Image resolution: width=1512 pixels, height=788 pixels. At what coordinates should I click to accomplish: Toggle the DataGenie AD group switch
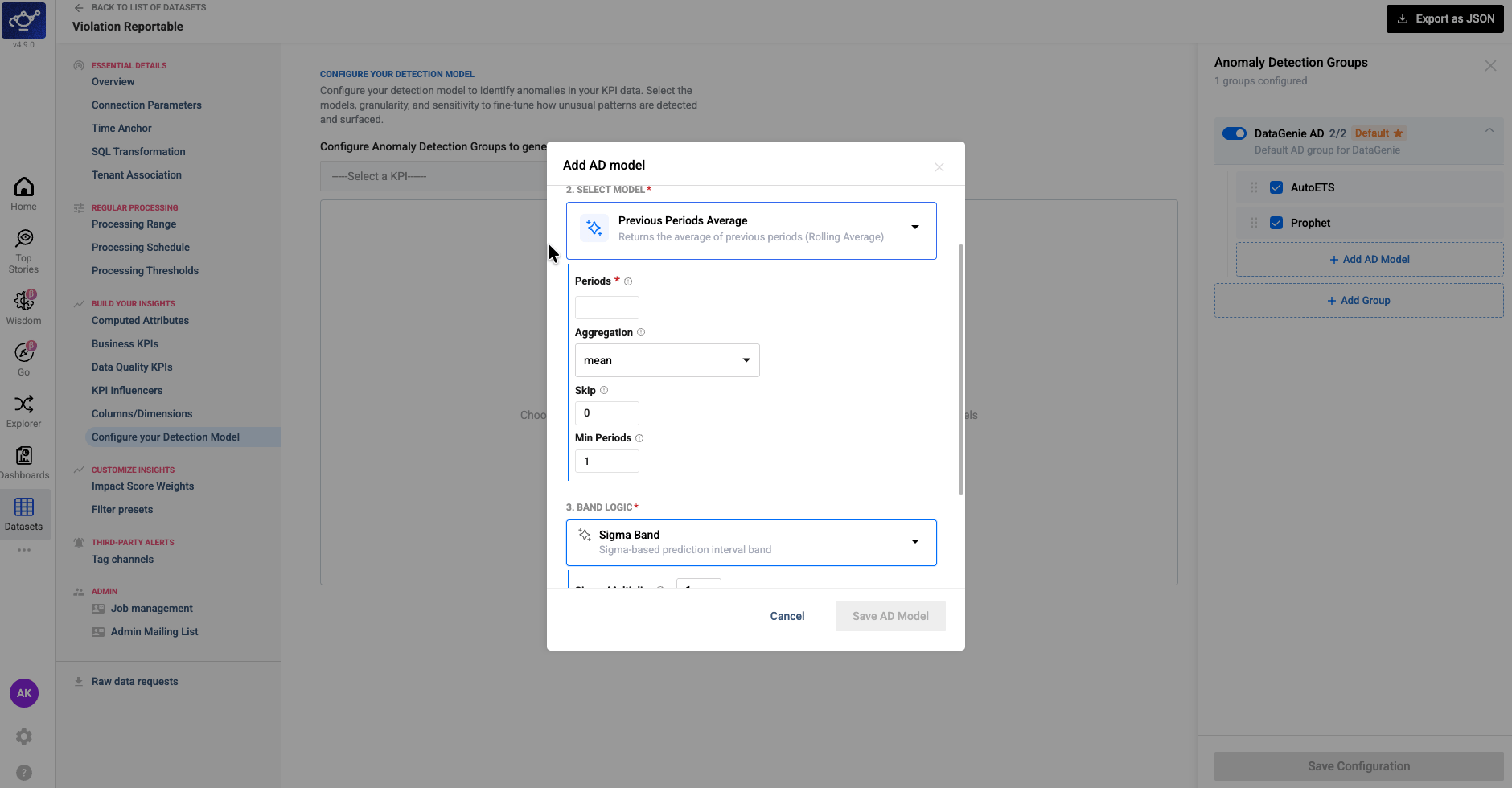(x=1235, y=133)
